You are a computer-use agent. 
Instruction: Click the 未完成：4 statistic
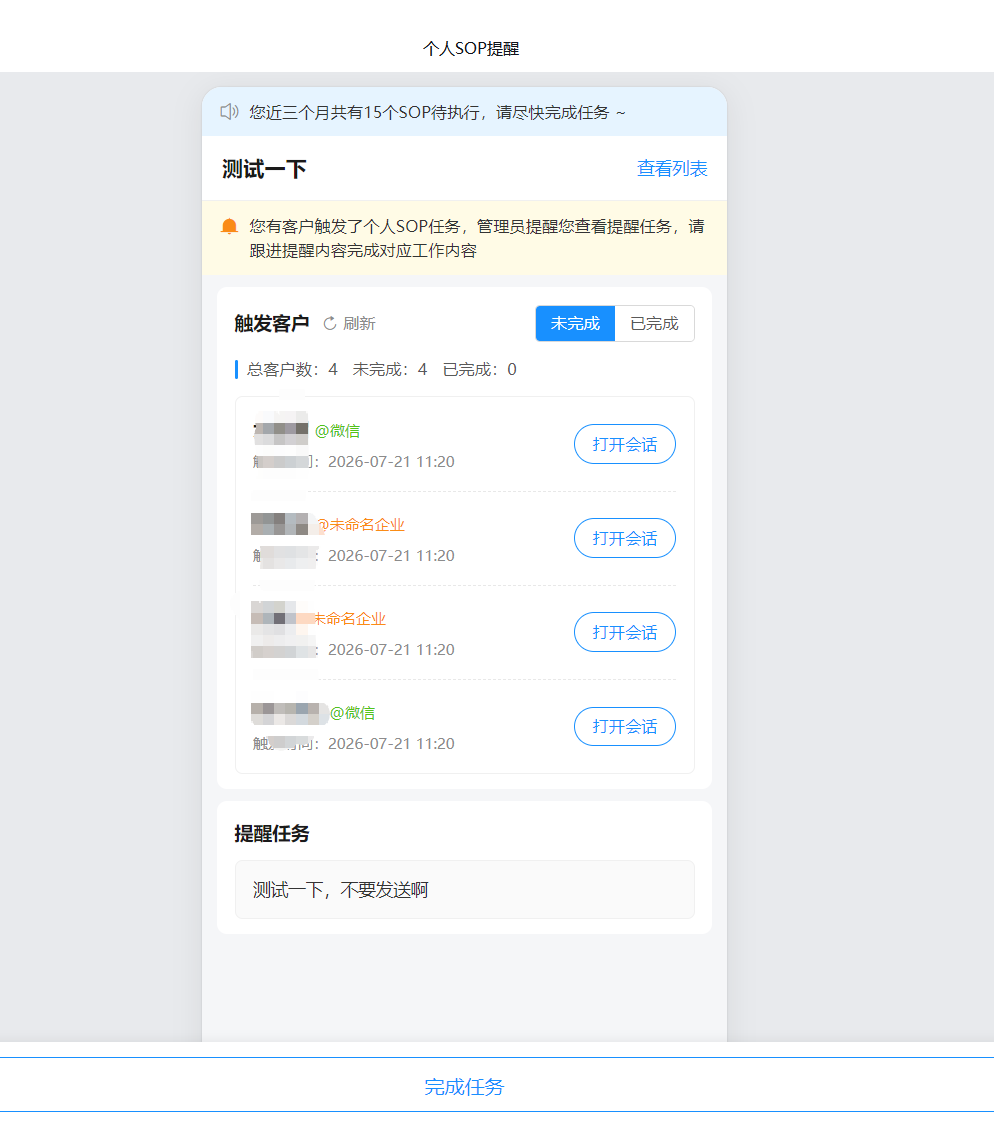click(390, 369)
